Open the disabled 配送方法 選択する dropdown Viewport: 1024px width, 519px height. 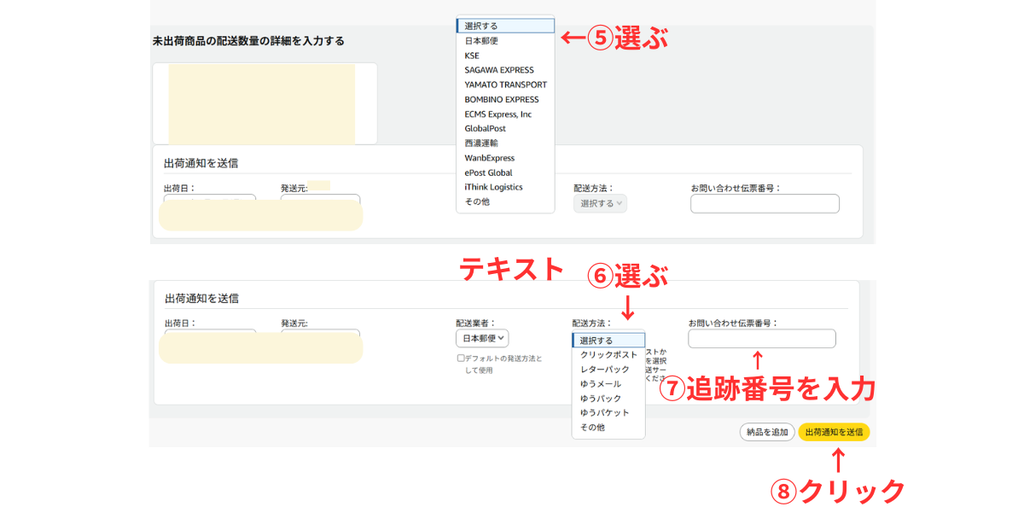coord(600,204)
